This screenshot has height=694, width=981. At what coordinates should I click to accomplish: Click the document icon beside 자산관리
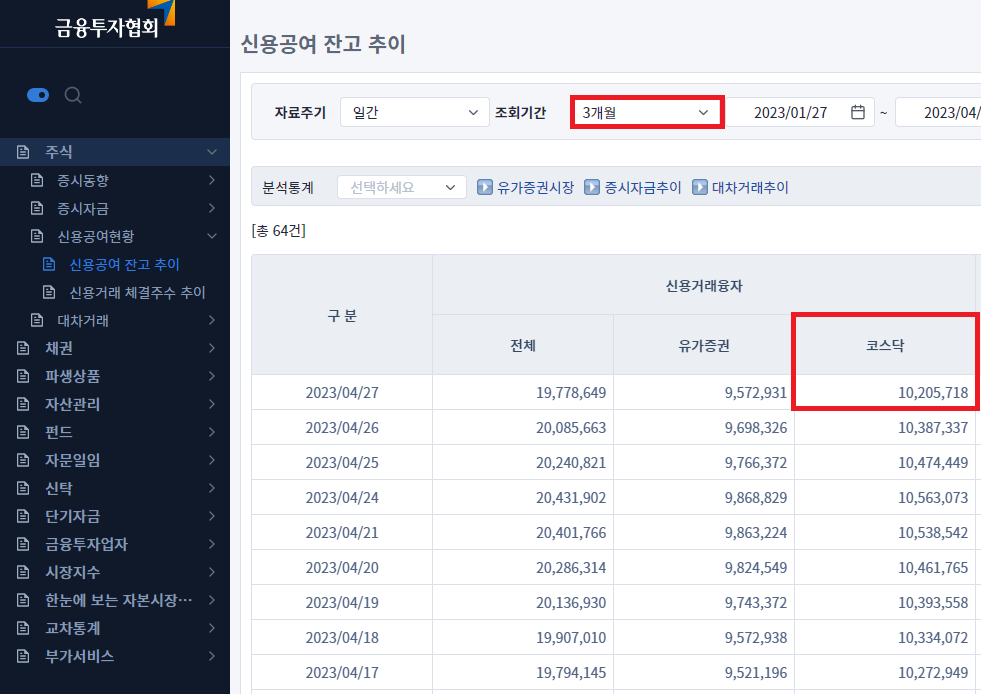[23, 404]
